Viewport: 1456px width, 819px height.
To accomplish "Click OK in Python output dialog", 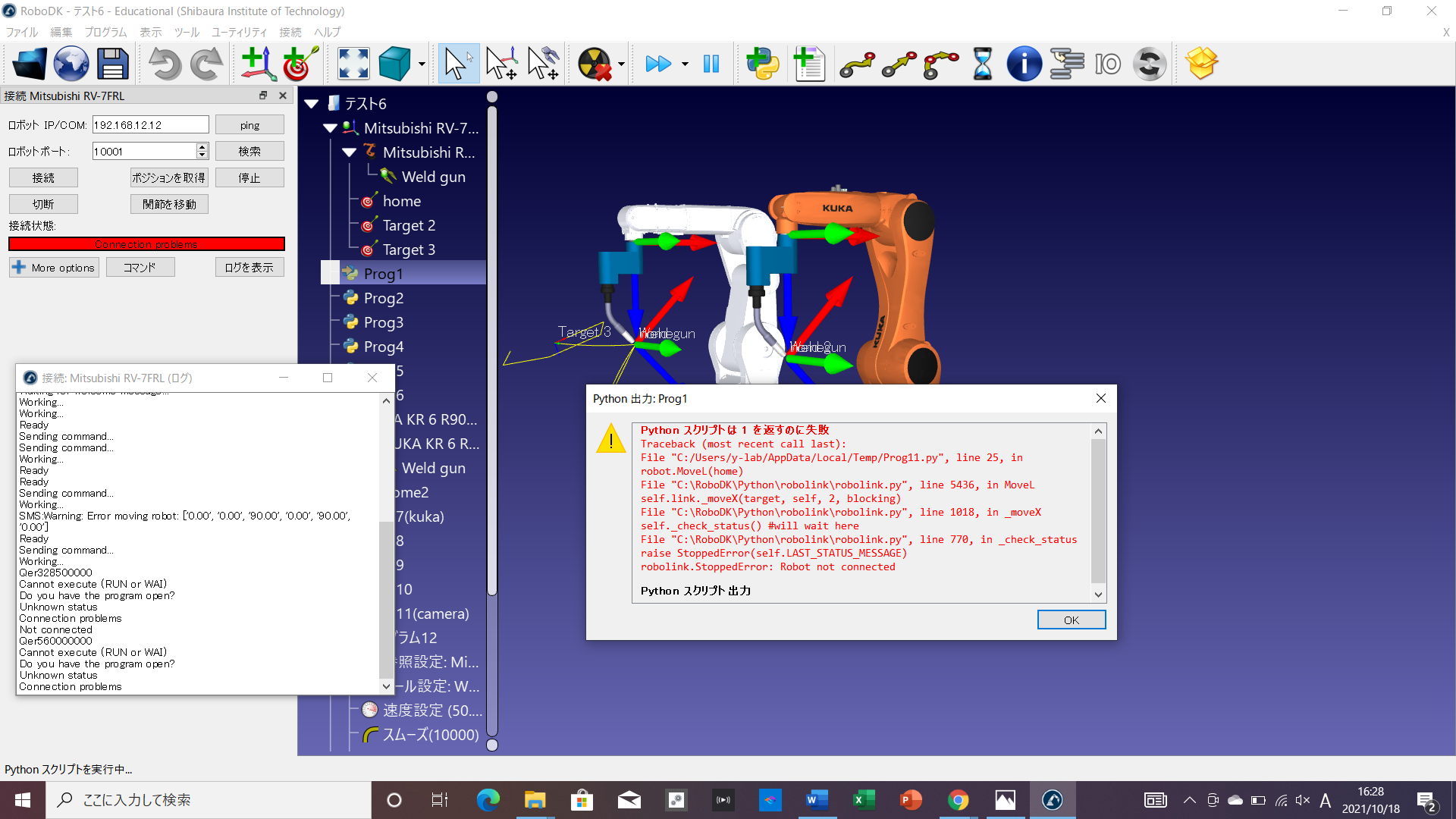I will [x=1071, y=620].
